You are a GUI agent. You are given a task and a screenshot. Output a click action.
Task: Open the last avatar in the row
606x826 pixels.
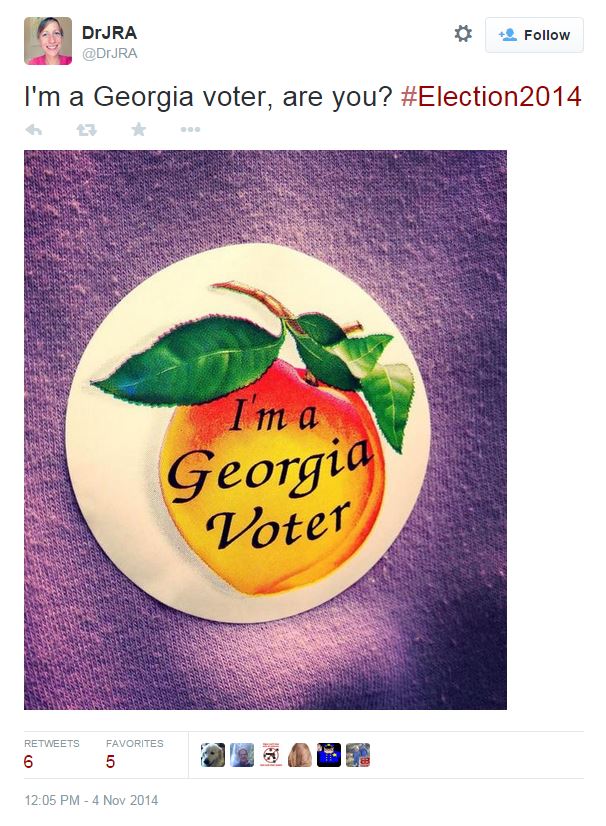[x=358, y=755]
